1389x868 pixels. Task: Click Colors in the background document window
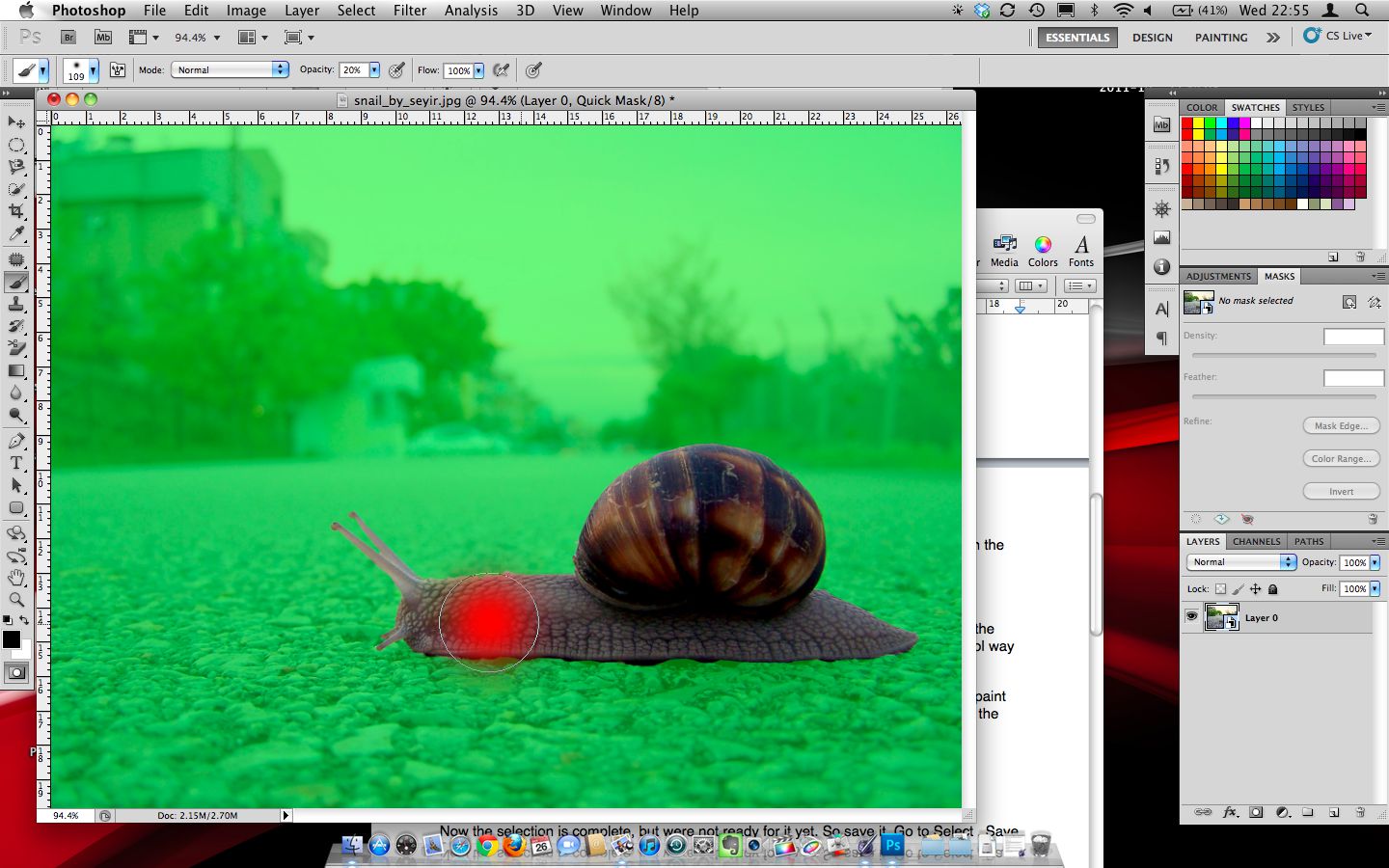(1043, 252)
